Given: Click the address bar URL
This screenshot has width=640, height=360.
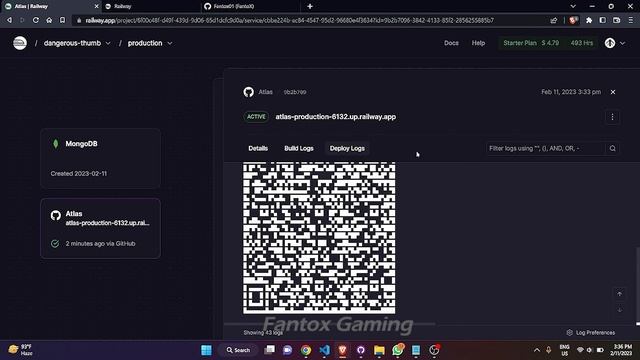Looking at the screenshot, I should (x=289, y=20).
